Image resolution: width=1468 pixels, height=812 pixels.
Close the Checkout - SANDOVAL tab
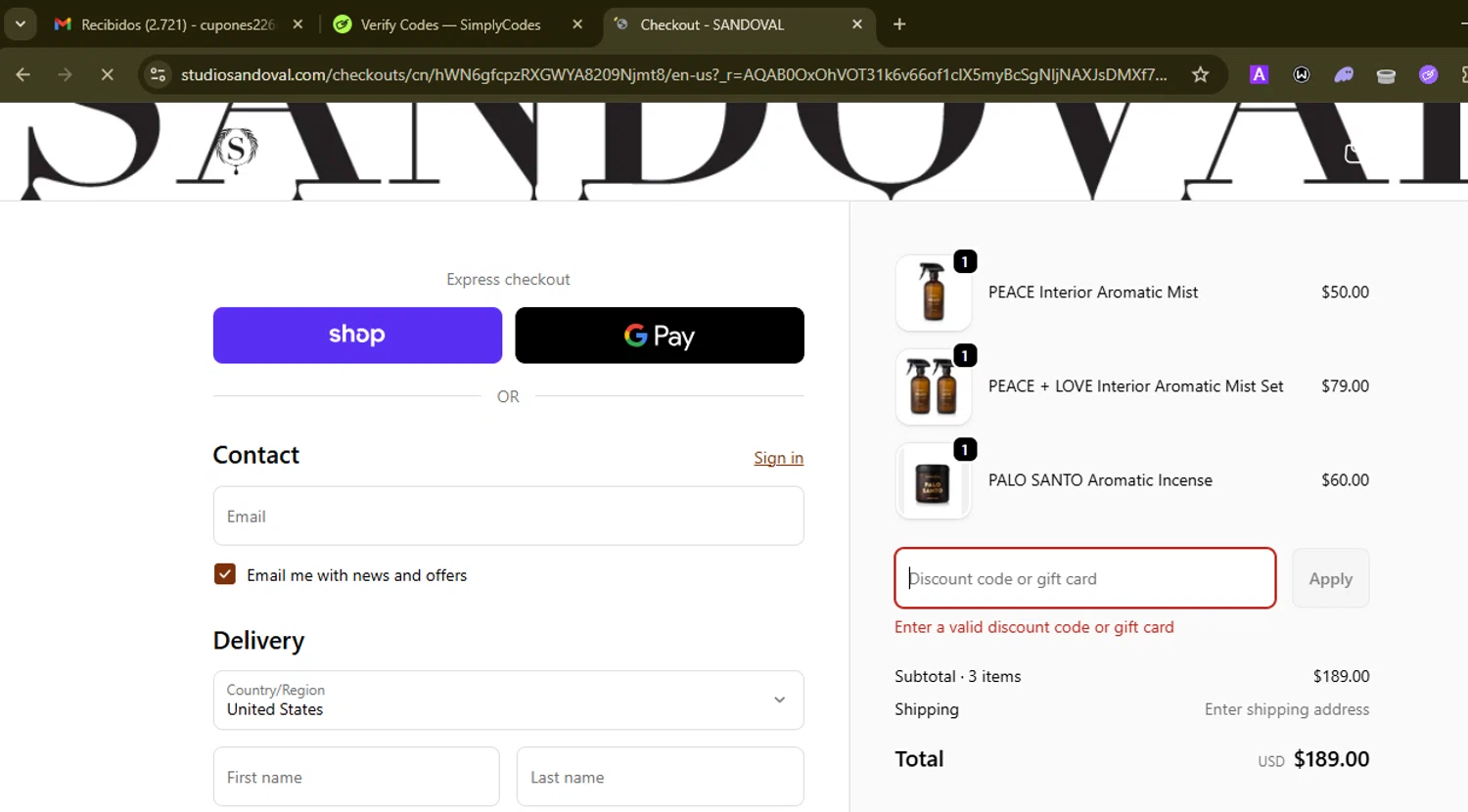coord(857,24)
